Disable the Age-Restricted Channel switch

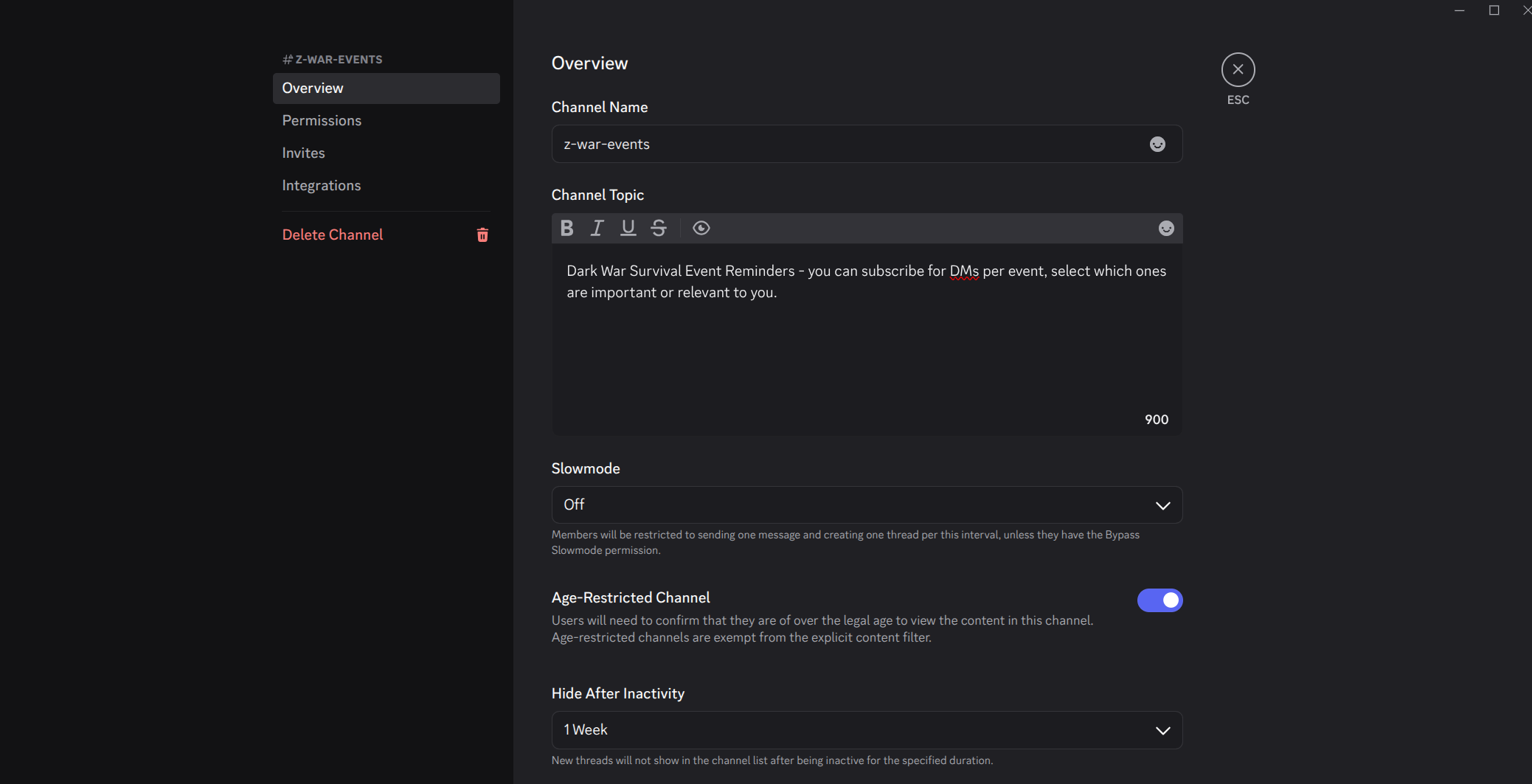(x=1160, y=600)
